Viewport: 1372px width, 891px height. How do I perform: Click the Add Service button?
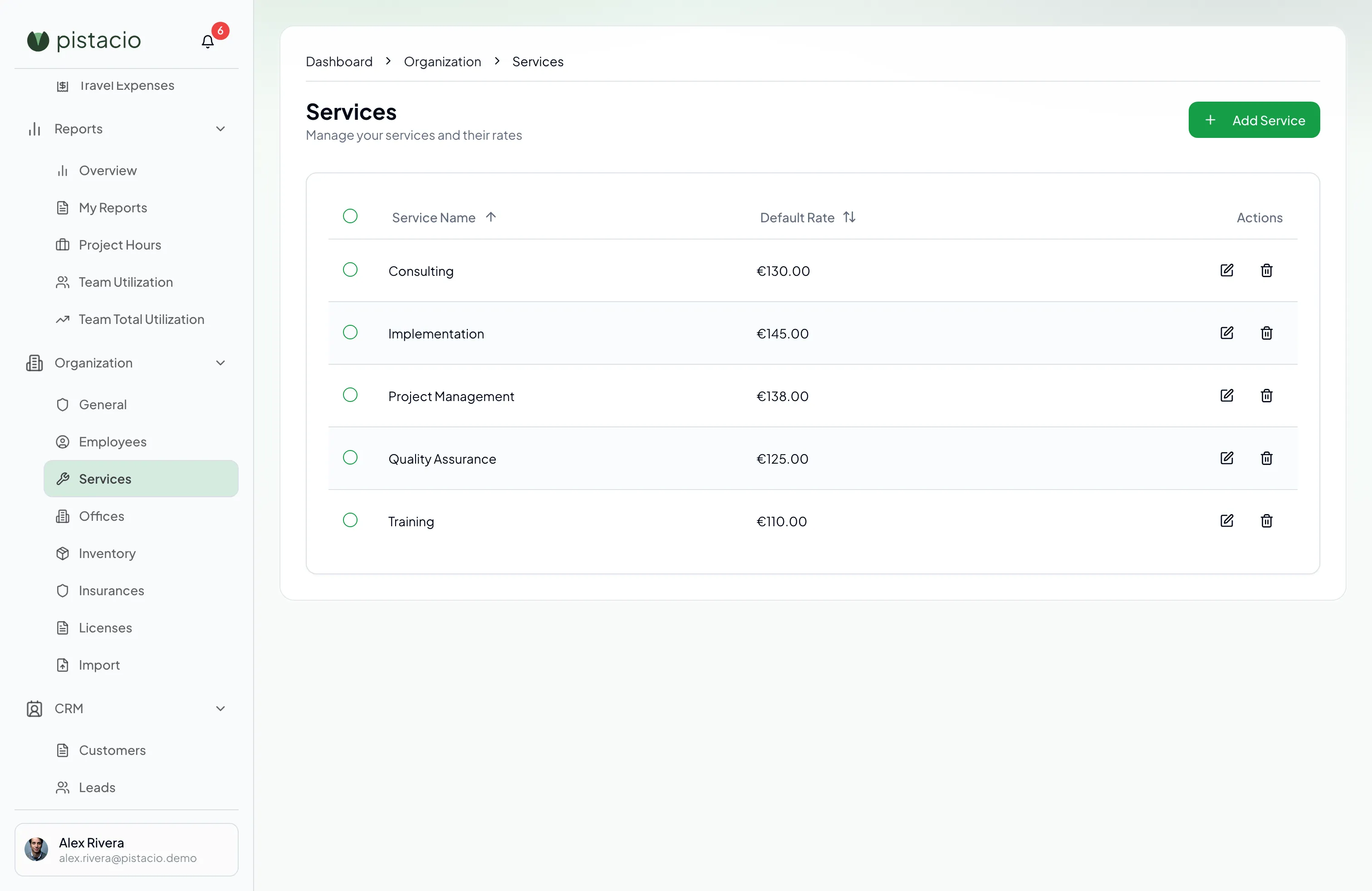(1254, 120)
